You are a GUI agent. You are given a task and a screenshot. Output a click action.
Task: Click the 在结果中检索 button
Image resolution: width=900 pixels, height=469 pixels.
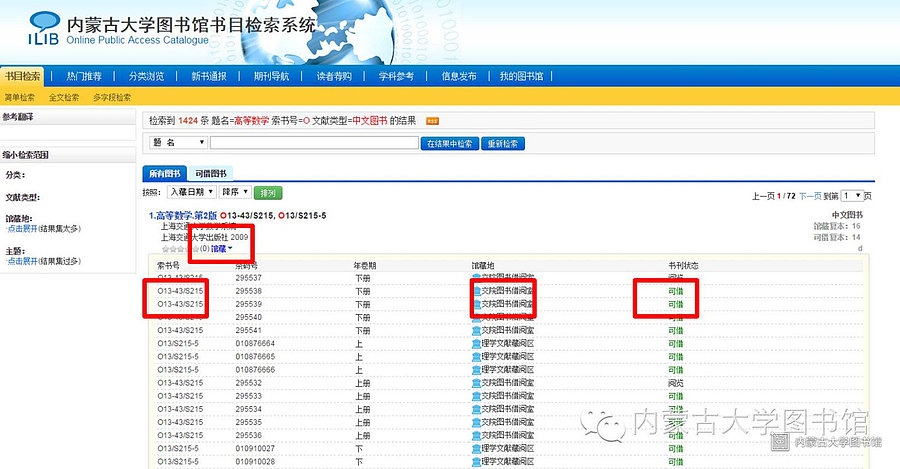click(450, 143)
